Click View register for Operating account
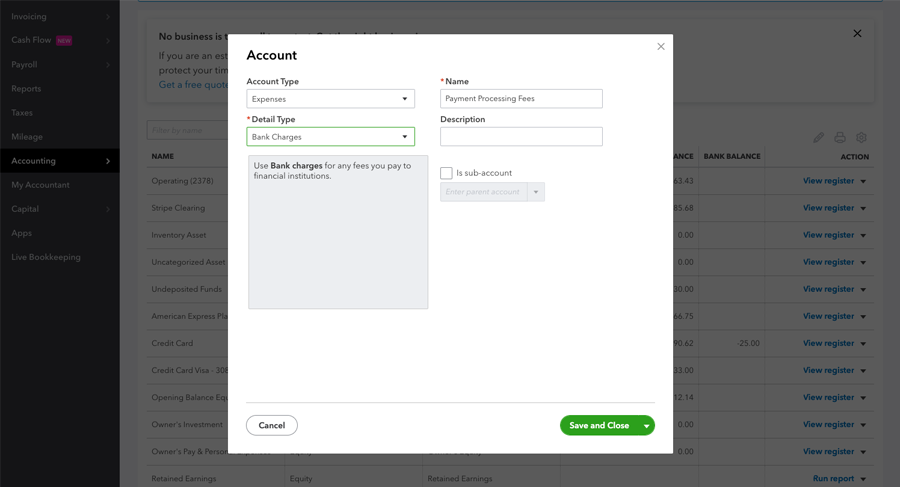 [828, 181]
